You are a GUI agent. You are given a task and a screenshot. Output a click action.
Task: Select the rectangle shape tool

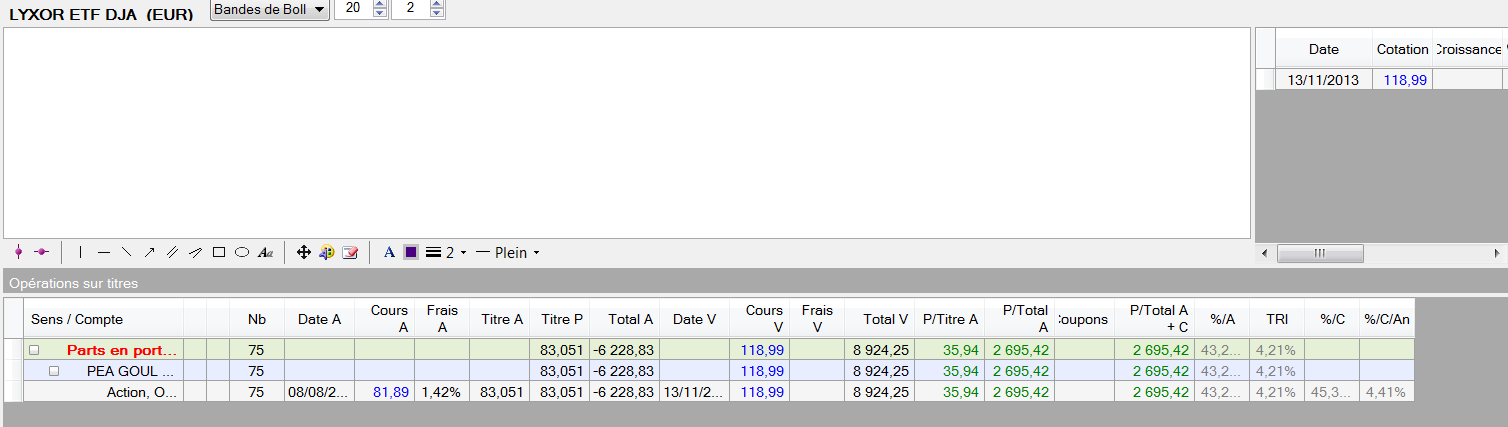tap(219, 253)
